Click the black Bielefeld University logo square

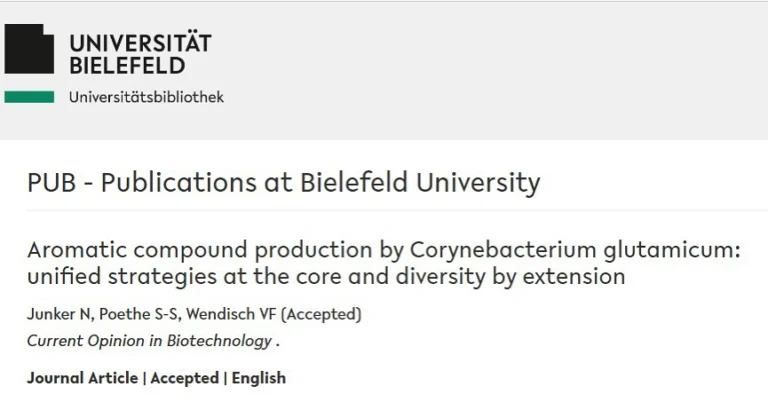(29, 48)
